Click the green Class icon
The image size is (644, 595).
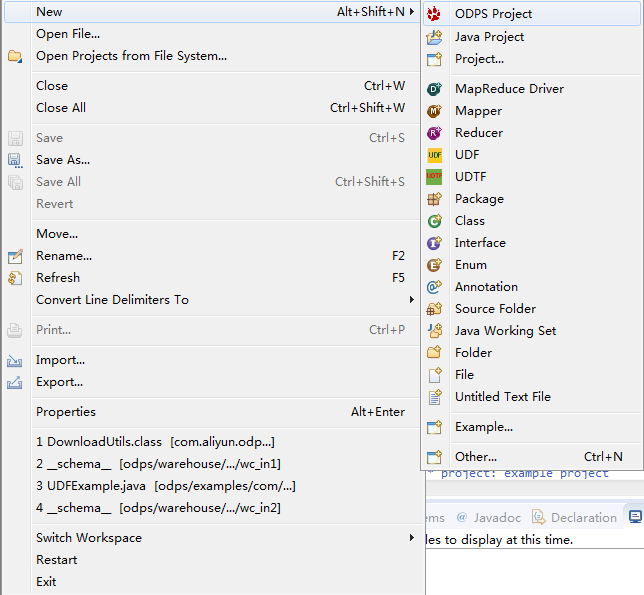pos(434,221)
